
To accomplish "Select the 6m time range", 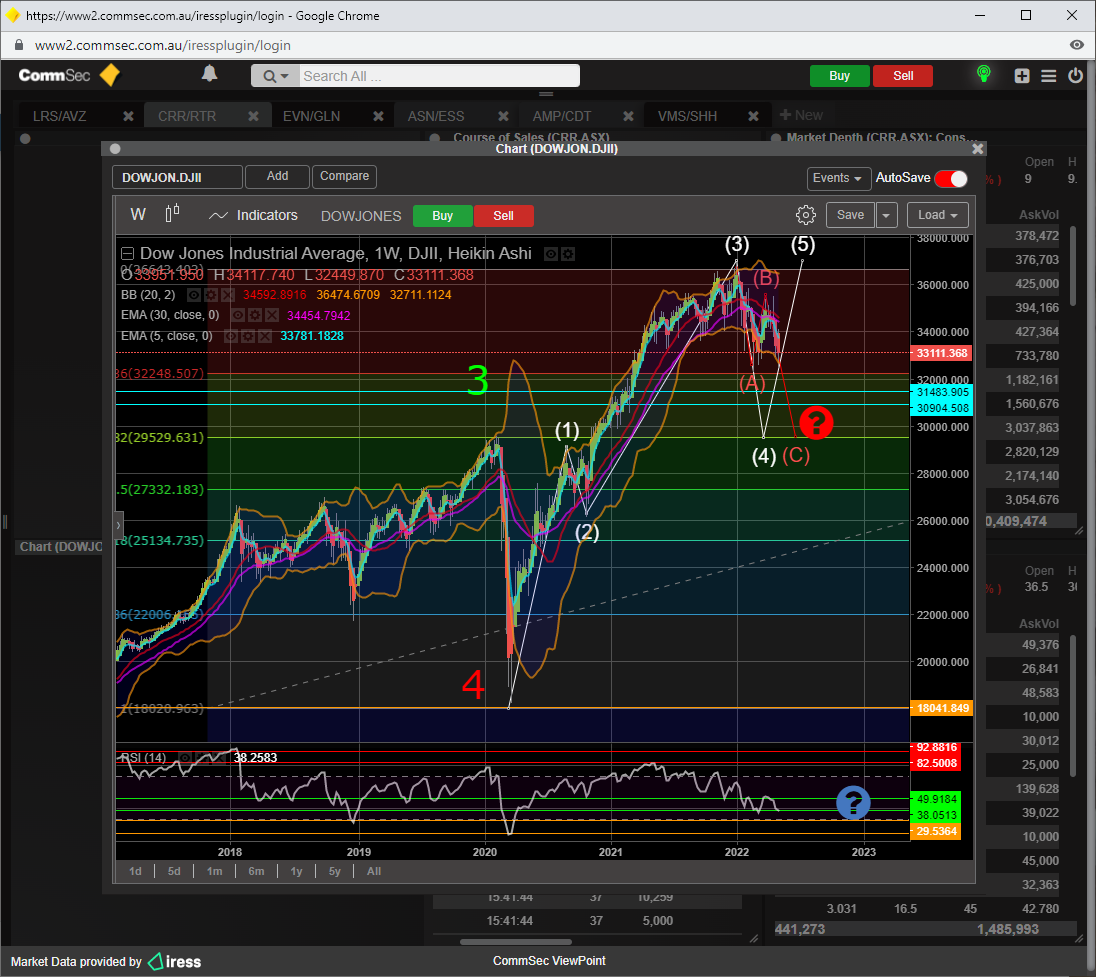I will pyautogui.click(x=257, y=871).
